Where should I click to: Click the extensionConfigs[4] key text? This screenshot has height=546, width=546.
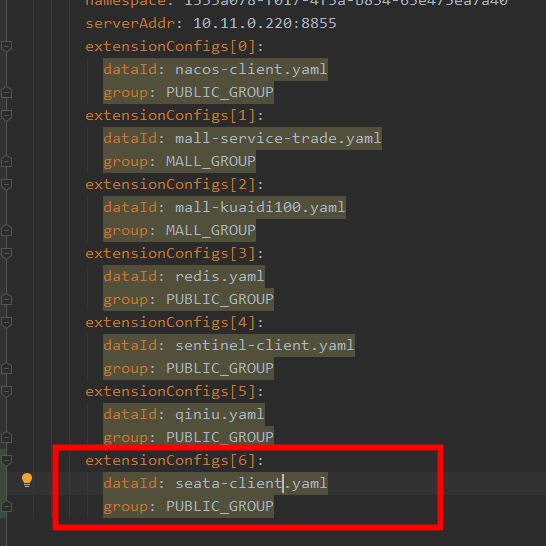[171, 322]
